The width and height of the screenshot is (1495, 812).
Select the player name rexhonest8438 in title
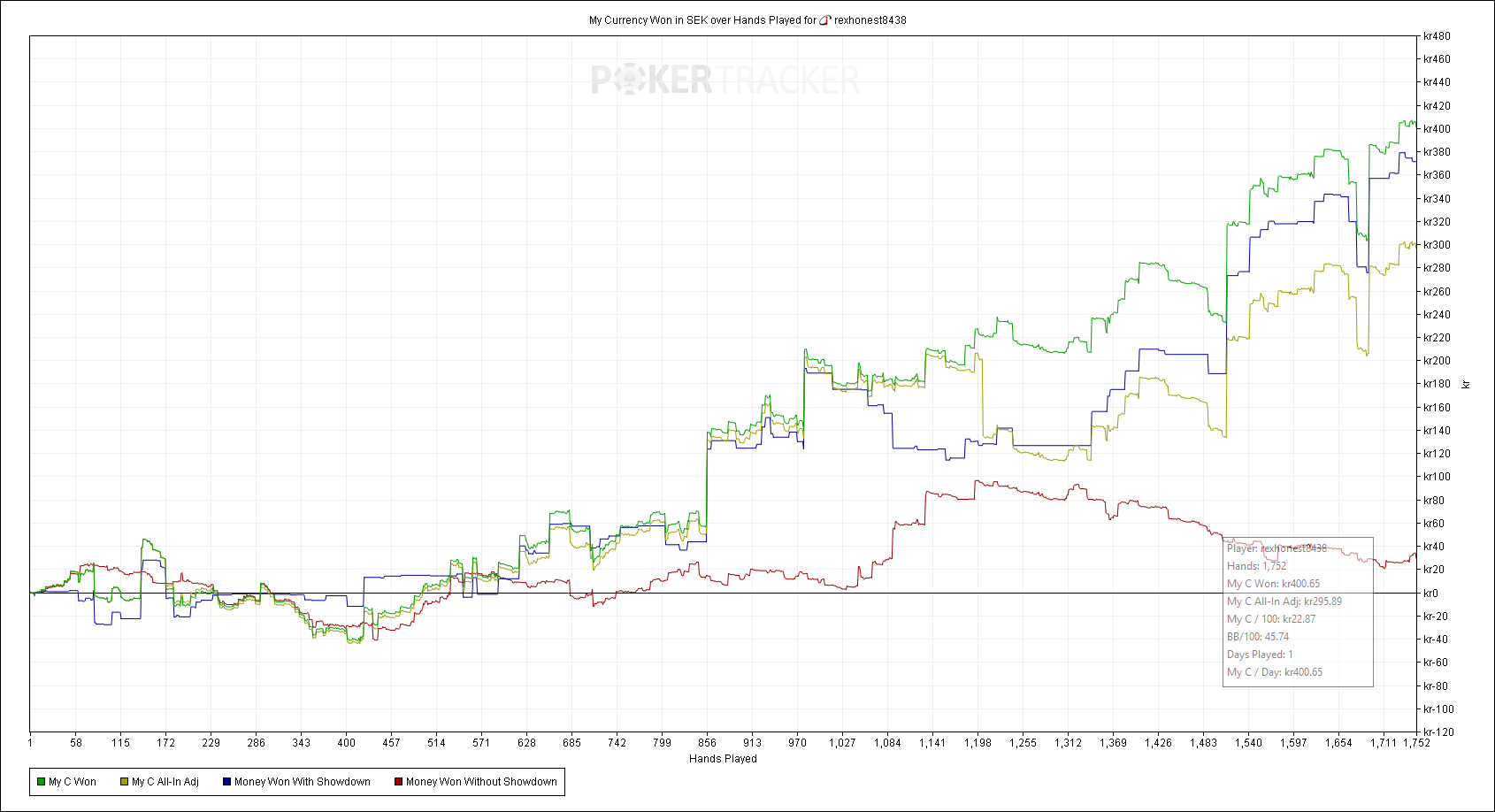(x=870, y=20)
